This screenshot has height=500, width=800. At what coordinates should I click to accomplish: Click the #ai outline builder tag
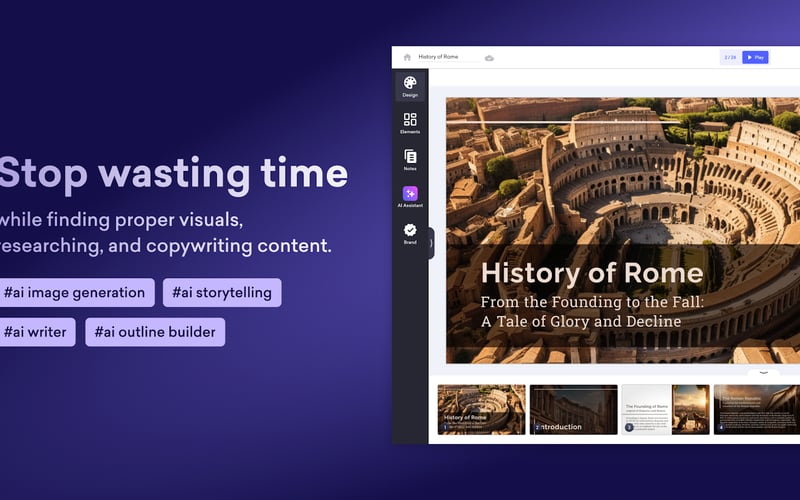(155, 332)
